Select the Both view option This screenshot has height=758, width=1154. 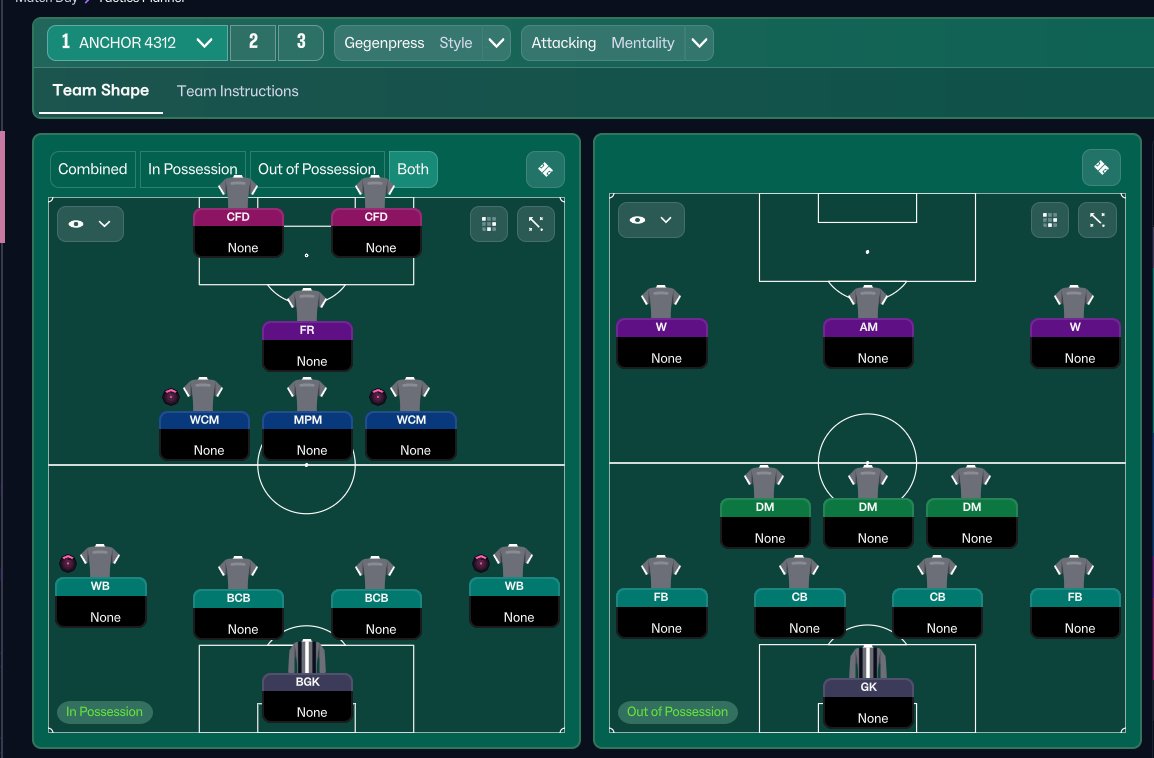(x=413, y=169)
